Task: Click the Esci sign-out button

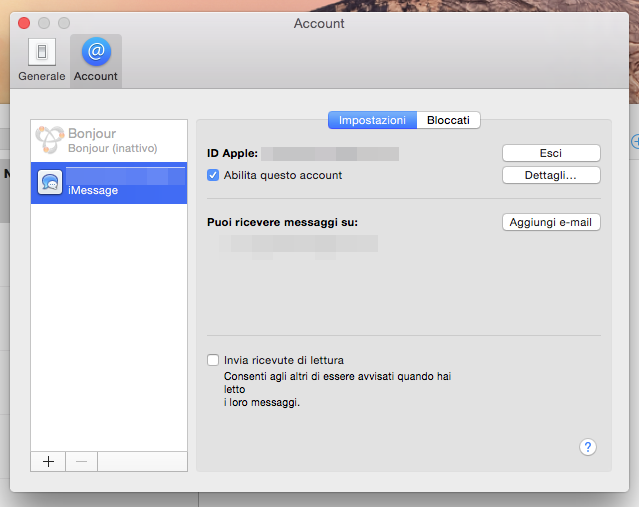Action: pos(551,153)
